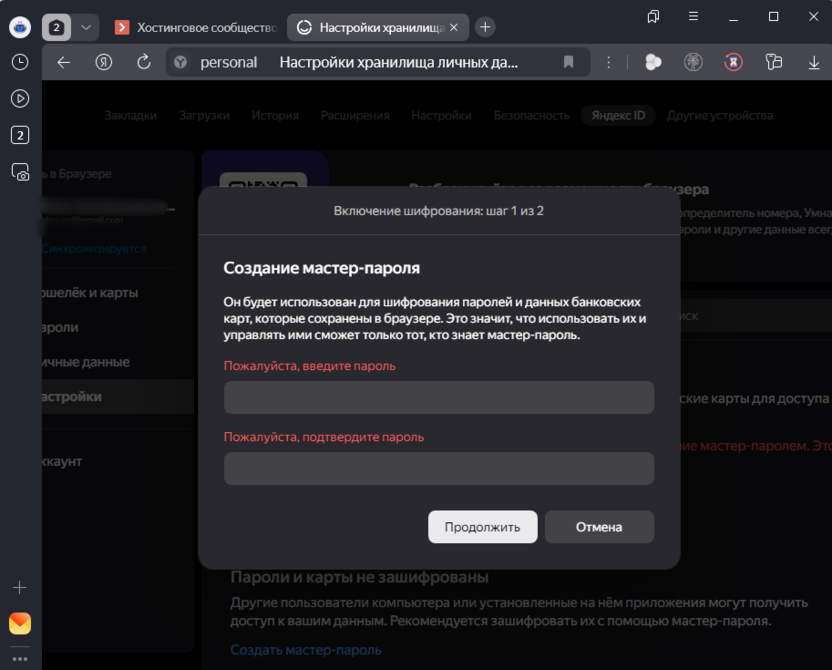Open the video player sidebar icon
Viewport: 832px width, 670px height.
click(20, 98)
